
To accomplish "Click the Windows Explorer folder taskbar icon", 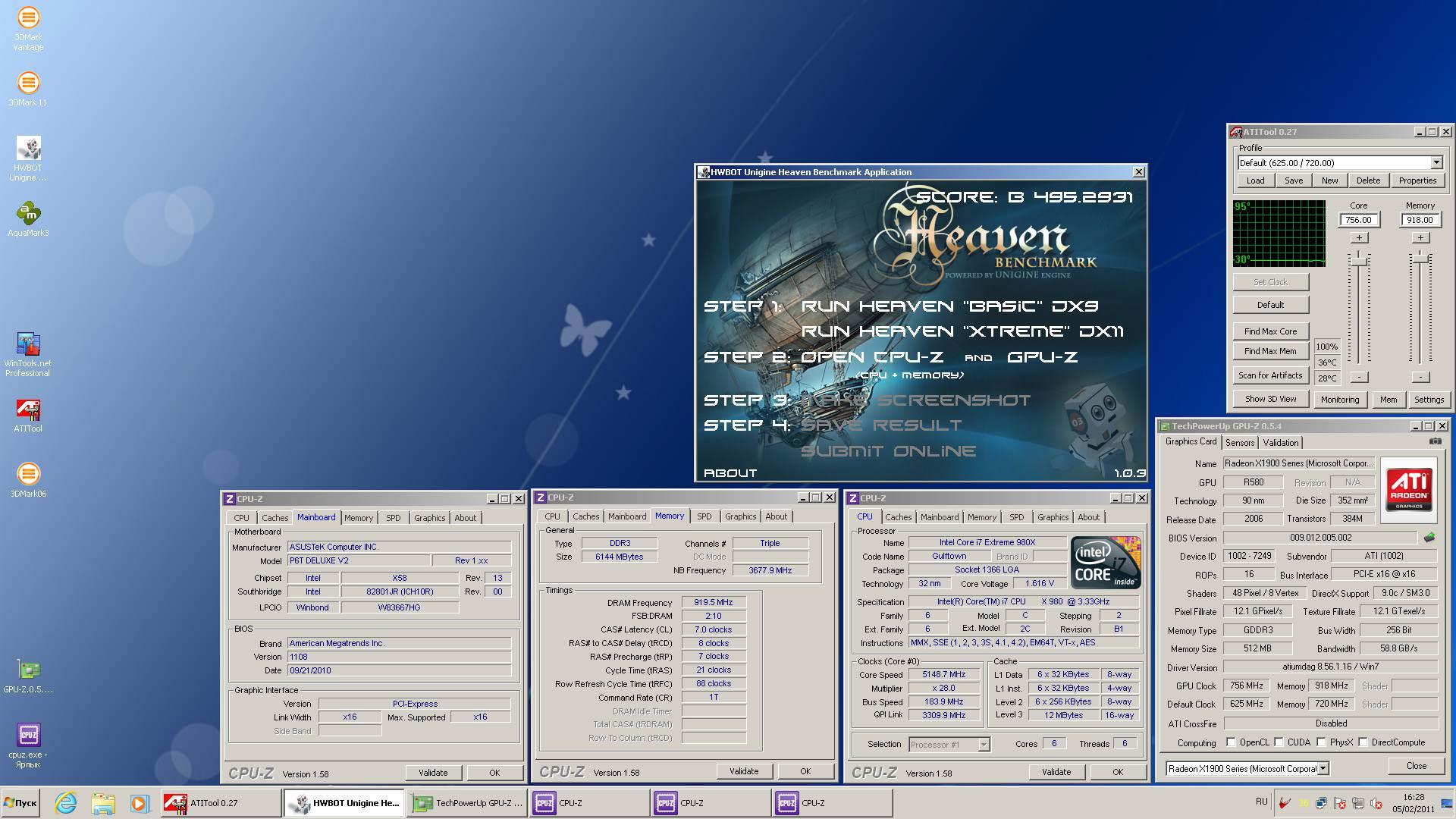I will click(x=102, y=803).
